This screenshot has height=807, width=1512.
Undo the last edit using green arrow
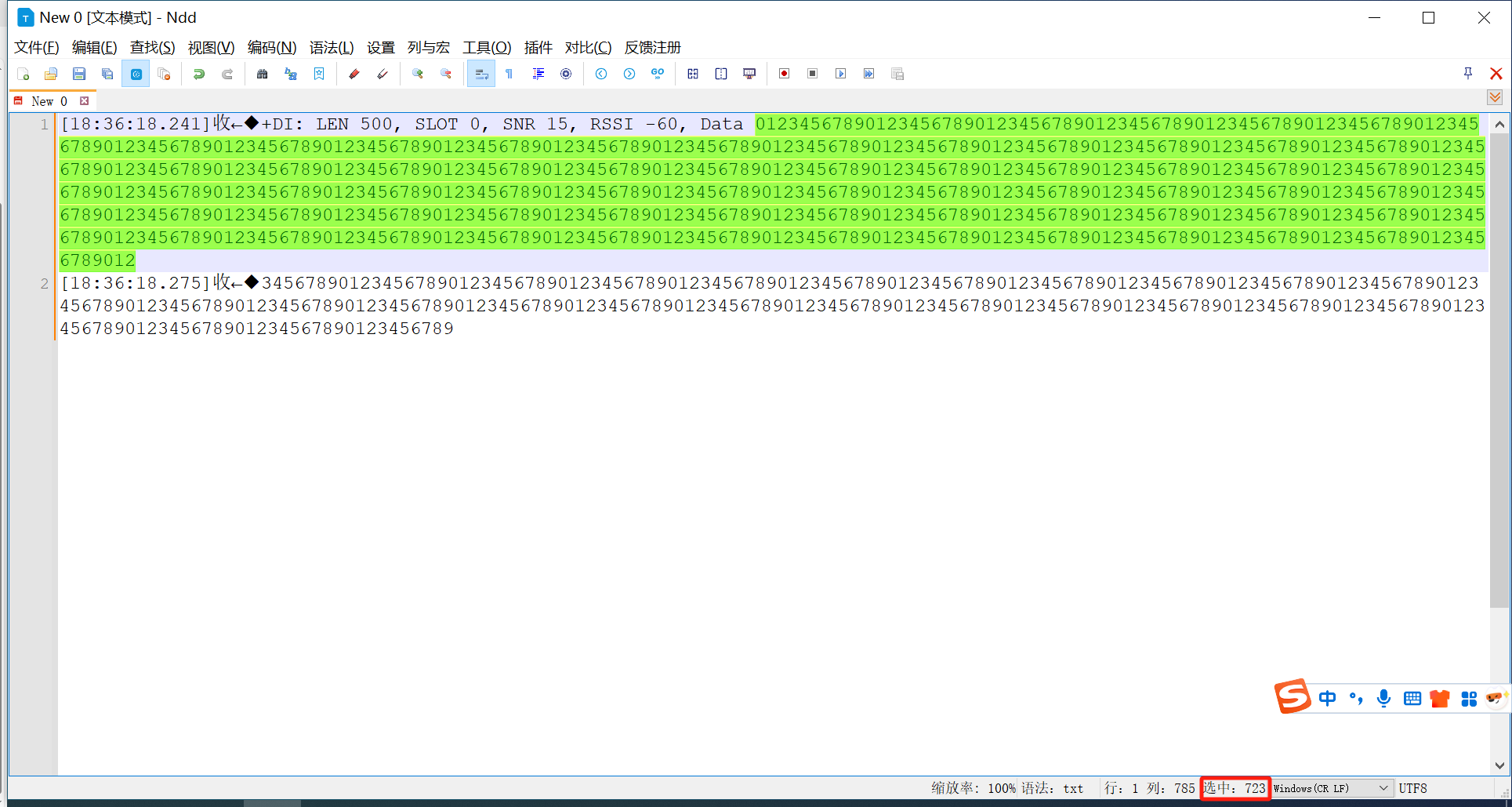click(199, 74)
